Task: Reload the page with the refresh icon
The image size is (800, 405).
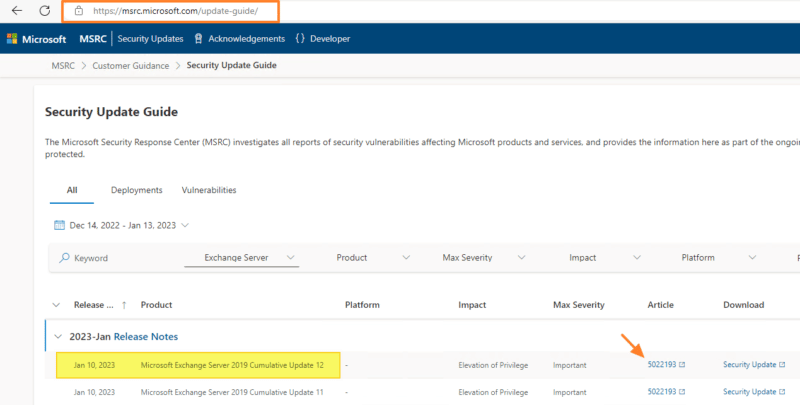Action: (x=45, y=10)
